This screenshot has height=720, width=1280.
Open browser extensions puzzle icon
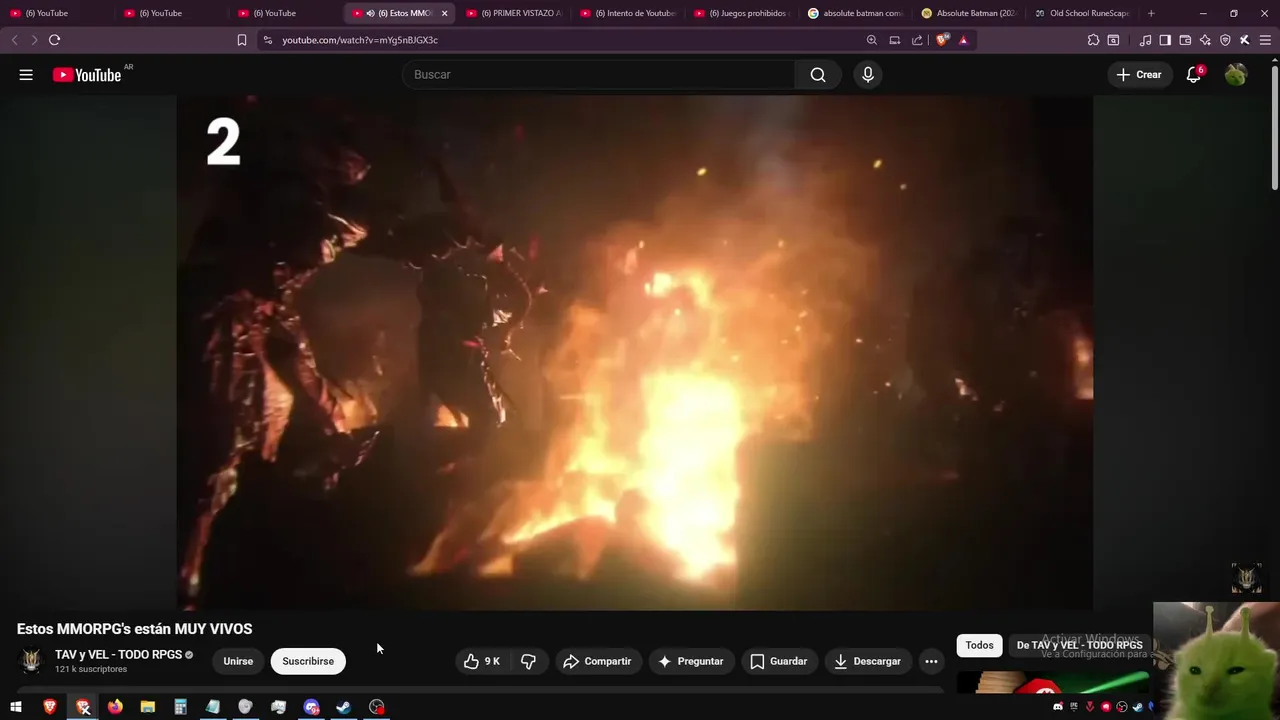tap(1093, 40)
